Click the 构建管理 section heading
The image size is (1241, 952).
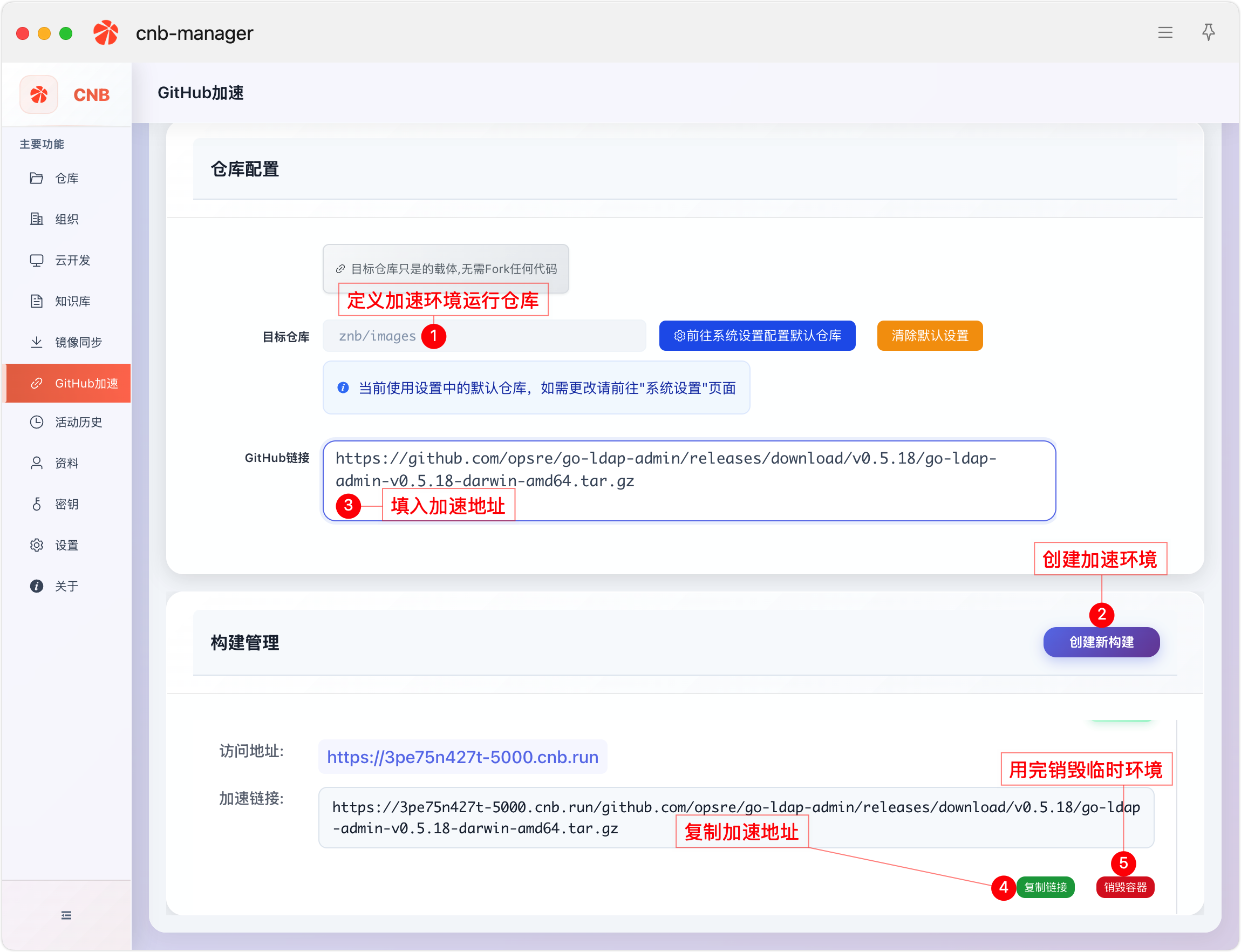(x=244, y=643)
